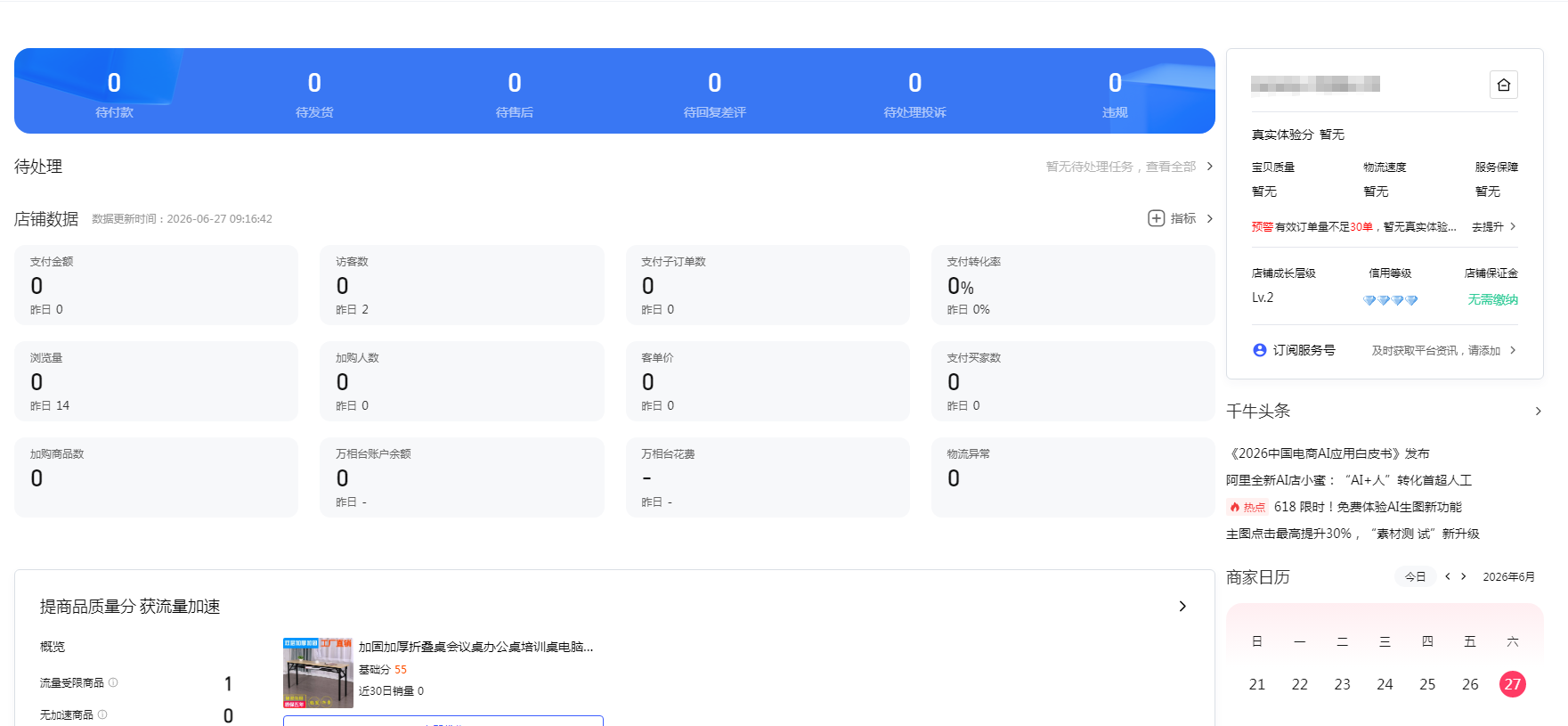The width and height of the screenshot is (1568, 726).
Task: Click the 今日 button in calendar
Action: [x=1415, y=576]
